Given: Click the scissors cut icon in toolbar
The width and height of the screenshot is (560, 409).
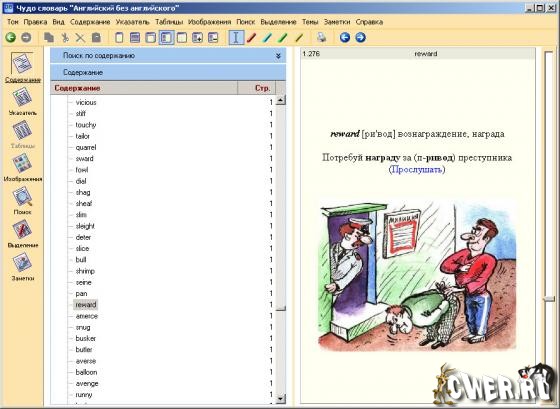Looking at the screenshot, I should (x=65, y=38).
